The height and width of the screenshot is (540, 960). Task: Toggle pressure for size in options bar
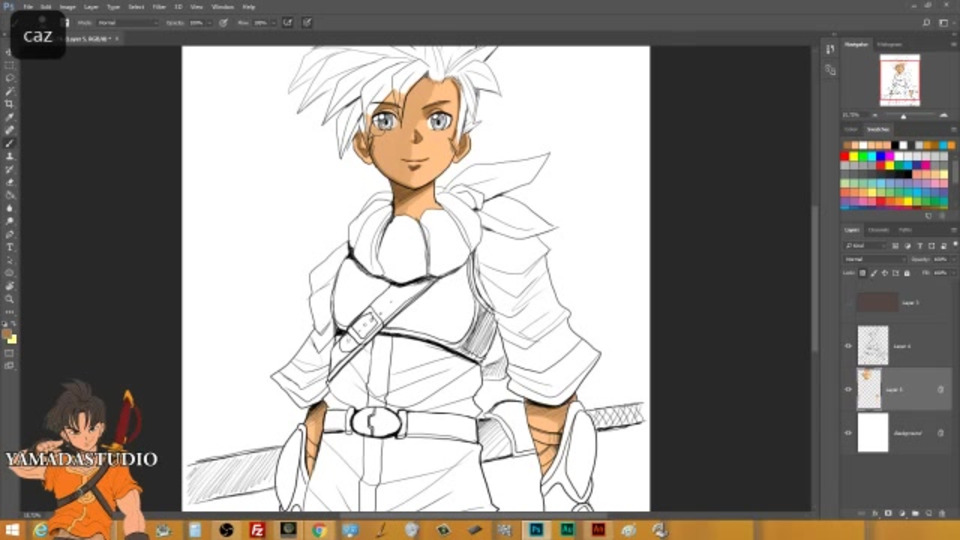click(307, 23)
